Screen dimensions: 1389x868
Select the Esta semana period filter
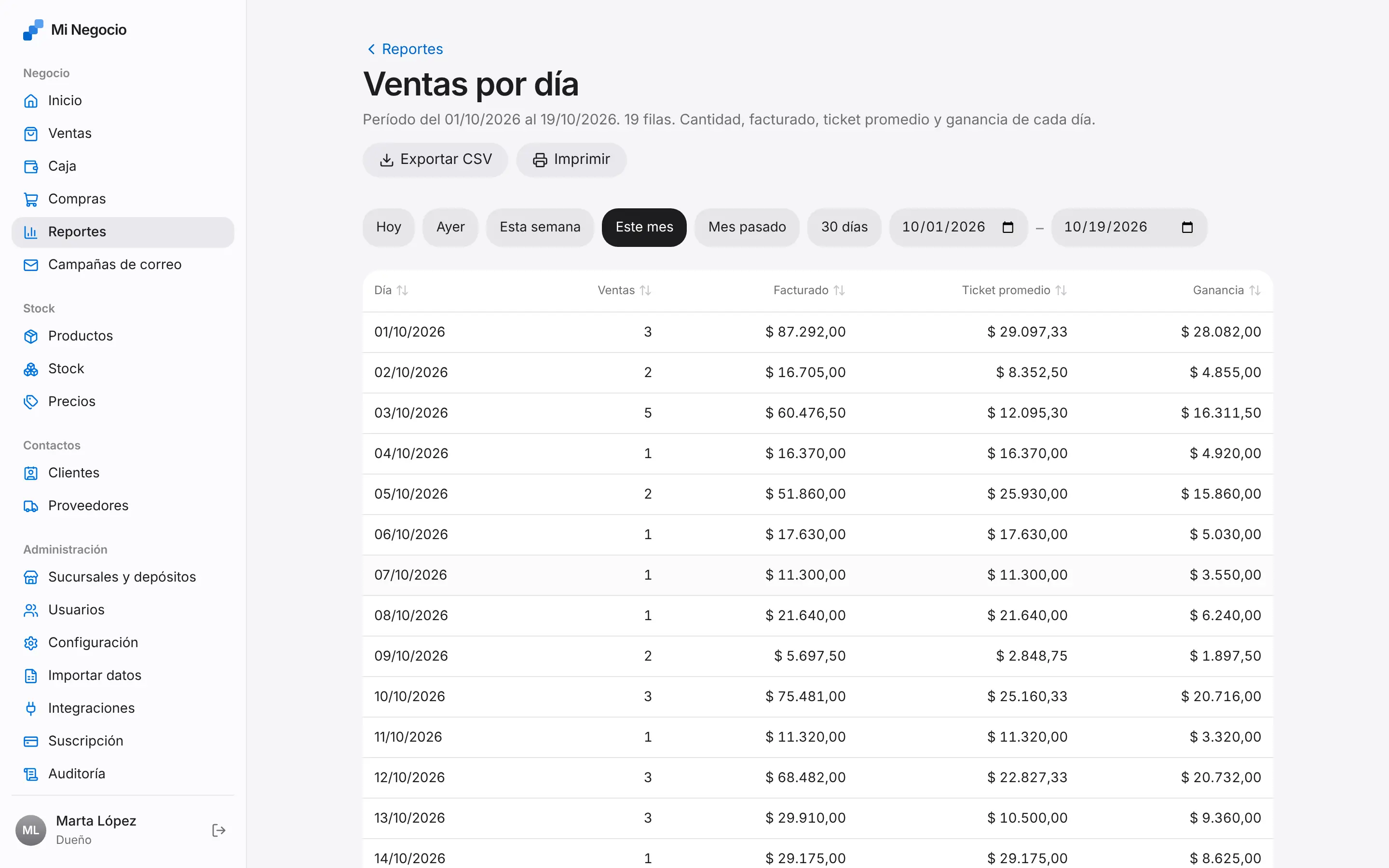[540, 227]
